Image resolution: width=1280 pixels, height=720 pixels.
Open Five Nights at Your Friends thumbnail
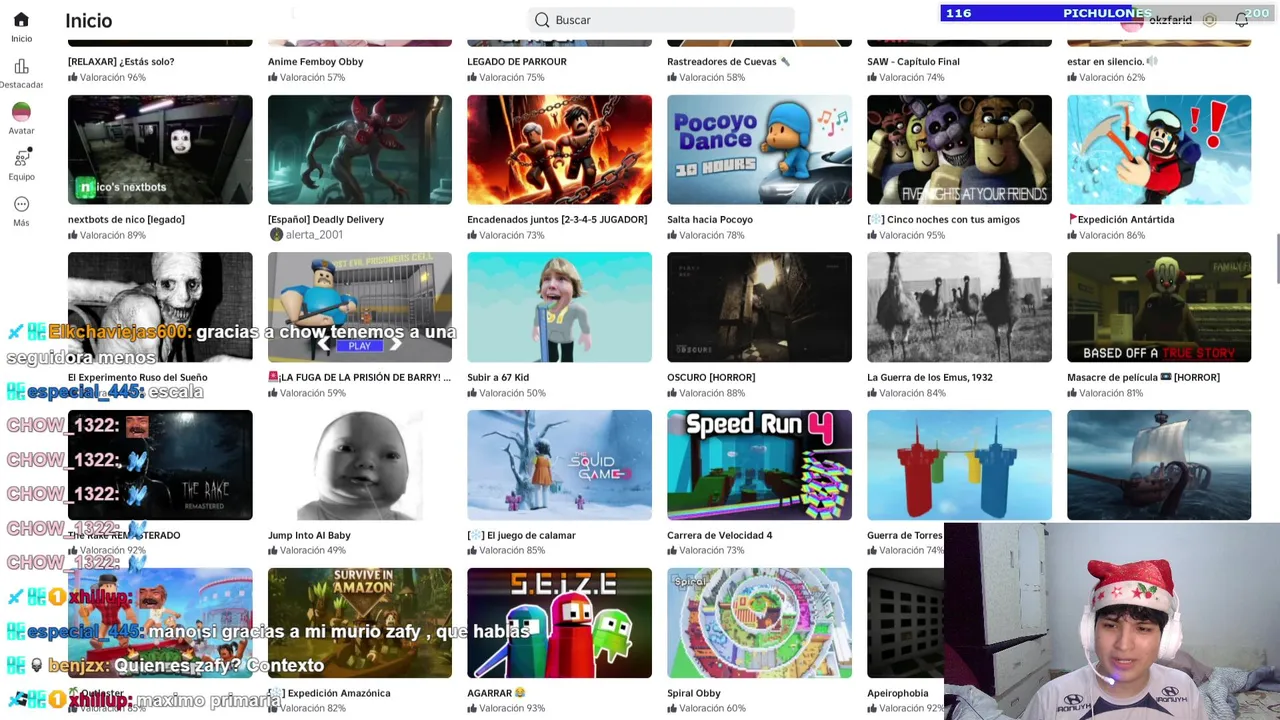(x=959, y=150)
